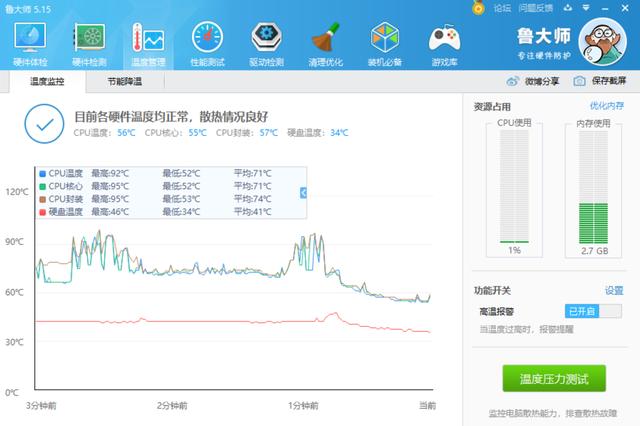640x426 pixels.
Task: Click the 鲁大师 cartoon avatar
Action: point(602,42)
